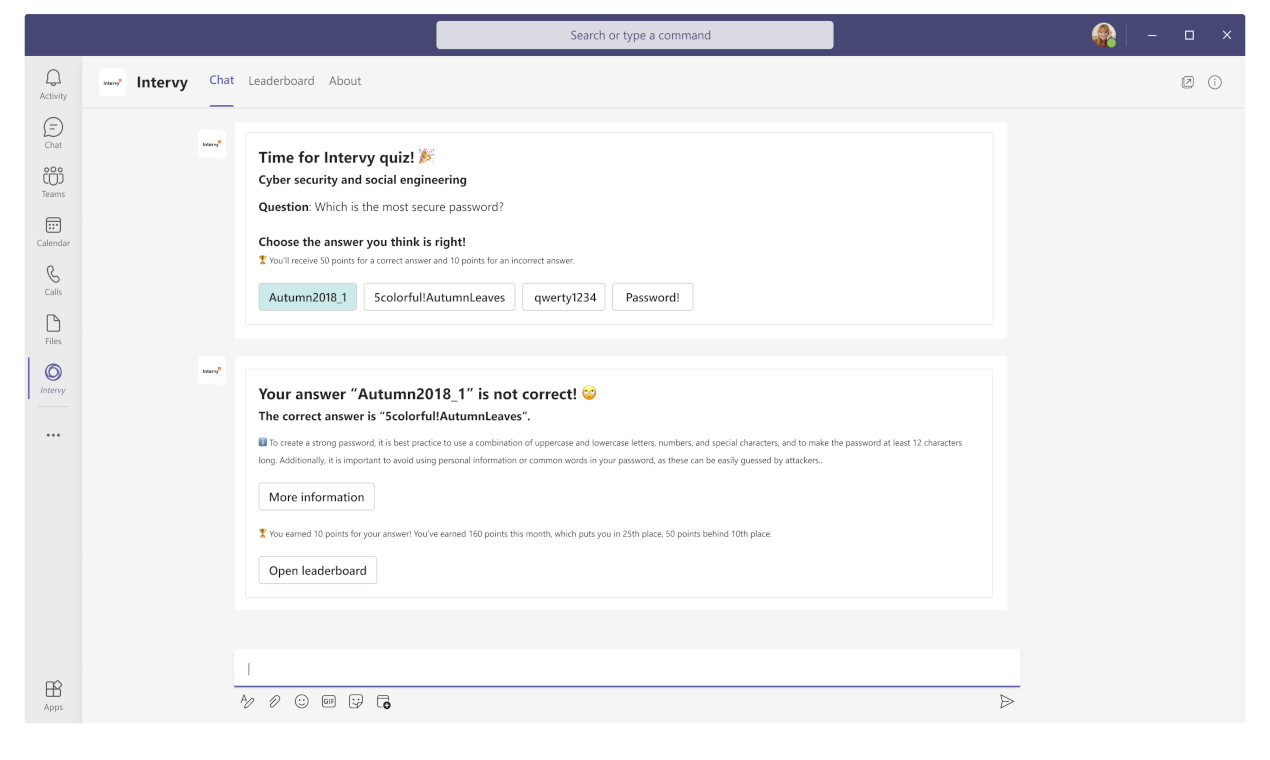Click the '50 points for a correct answer' note
This screenshot has width=1270, height=760.
pyautogui.click(x=416, y=261)
